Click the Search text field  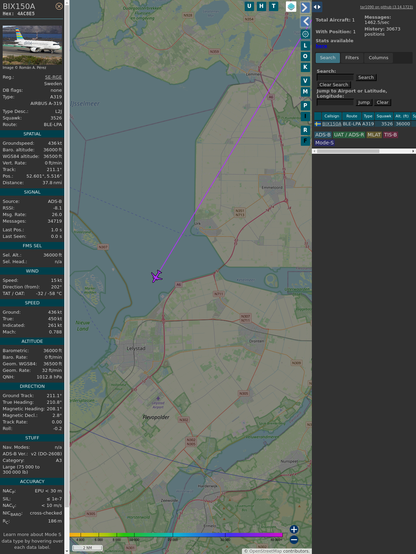[335, 77]
